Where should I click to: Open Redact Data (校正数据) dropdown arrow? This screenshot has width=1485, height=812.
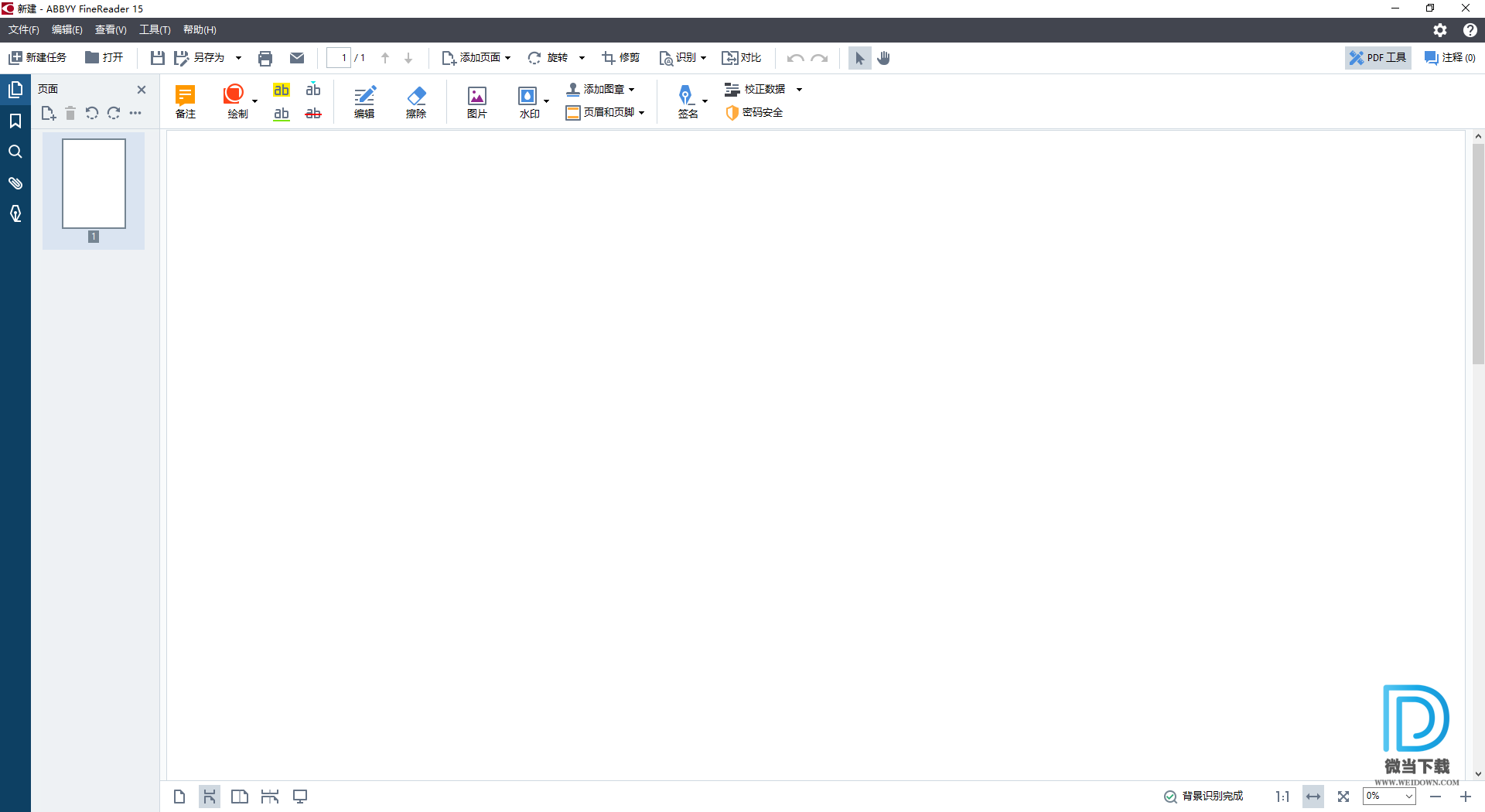[x=799, y=90]
